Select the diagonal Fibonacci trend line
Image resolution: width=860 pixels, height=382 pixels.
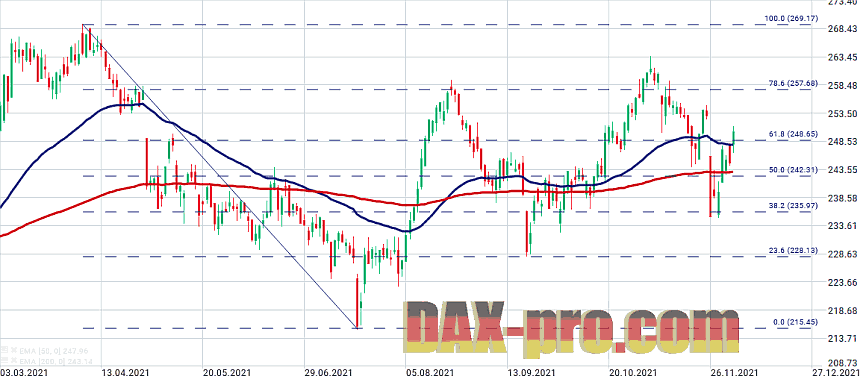(x=219, y=176)
